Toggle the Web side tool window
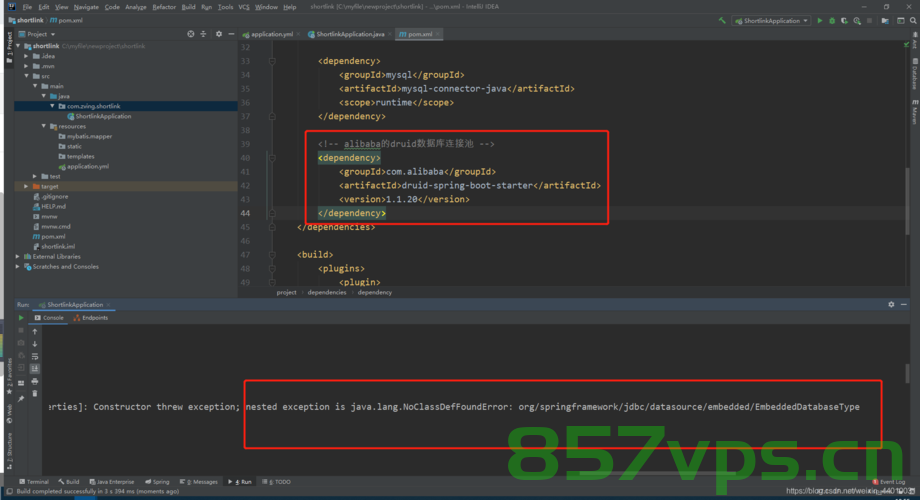Image resolution: width=920 pixels, height=500 pixels. 9,414
